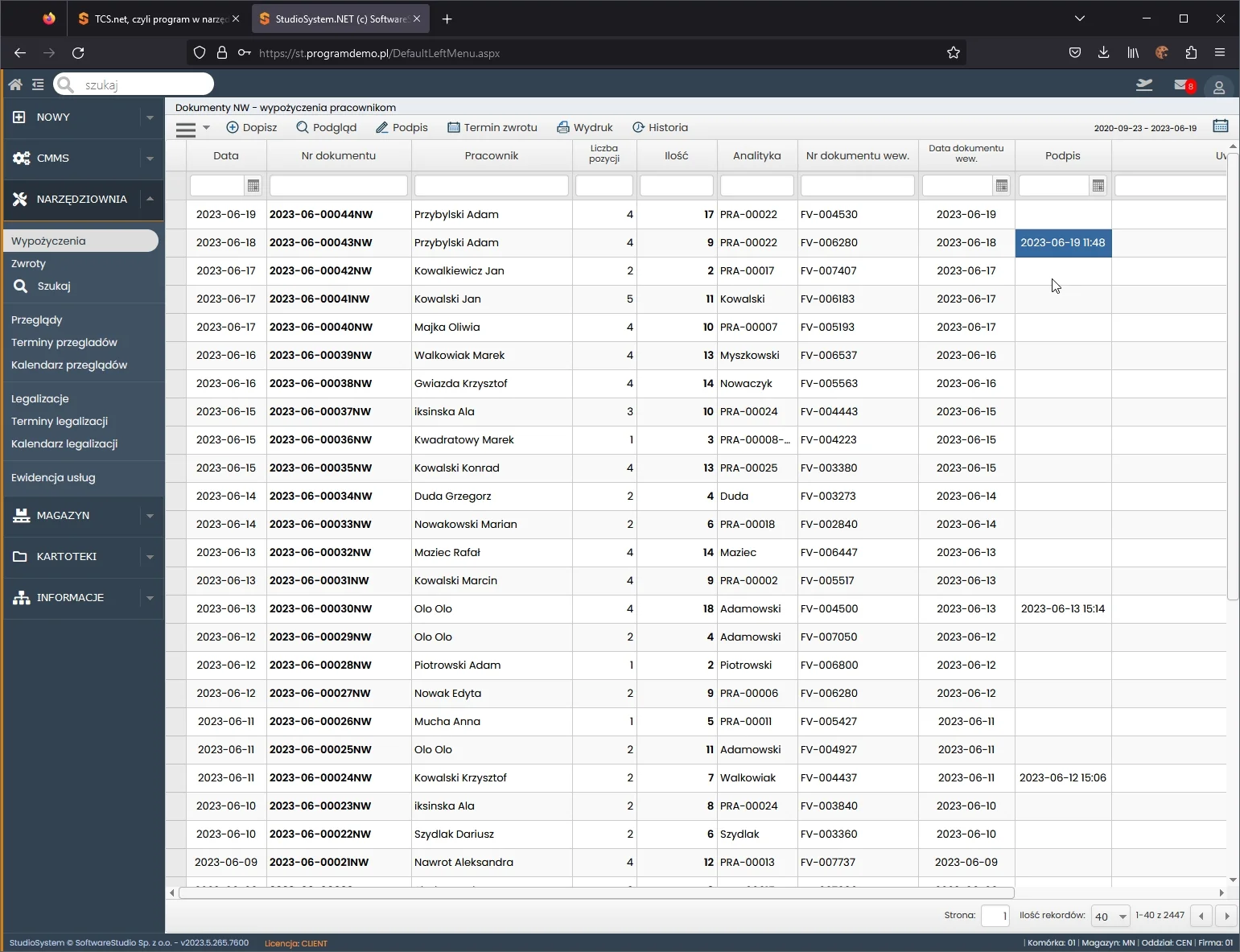This screenshot has height=952, width=1240.
Task: Select Zwroty in the sidebar
Action: (x=29, y=263)
